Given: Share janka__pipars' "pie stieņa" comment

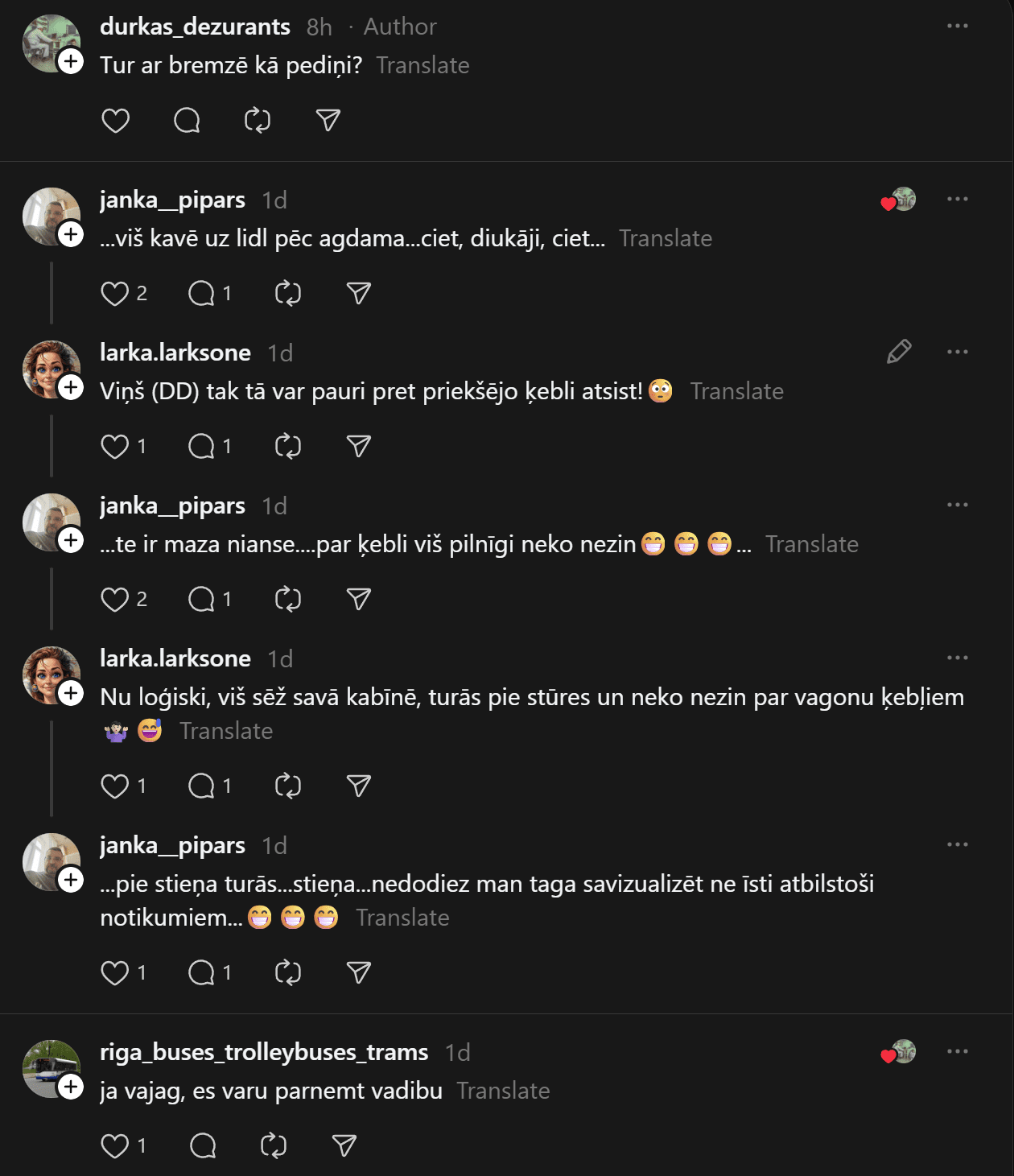Looking at the screenshot, I should coord(358,973).
